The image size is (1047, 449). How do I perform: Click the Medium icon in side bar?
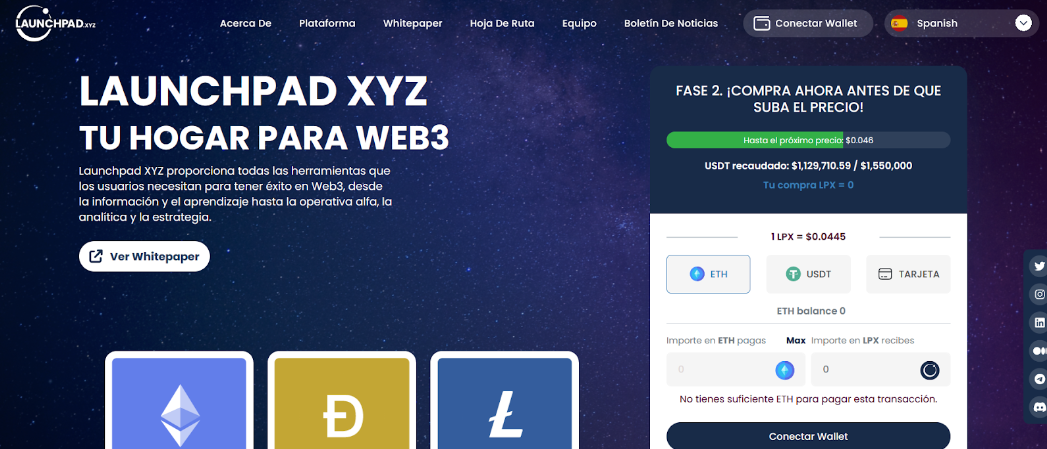point(1039,350)
